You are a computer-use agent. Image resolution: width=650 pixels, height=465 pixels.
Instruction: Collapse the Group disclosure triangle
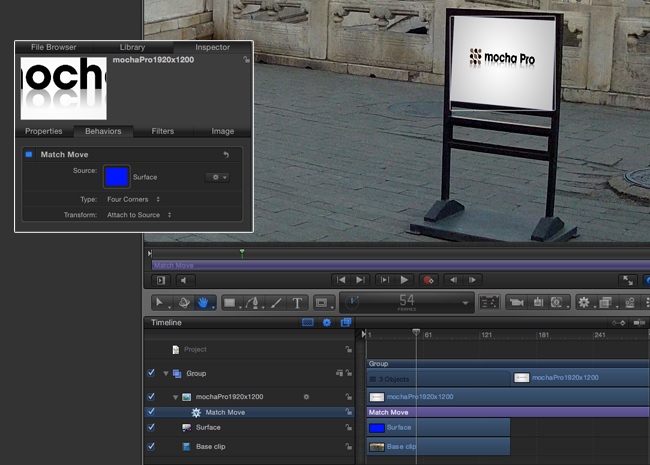pos(166,373)
